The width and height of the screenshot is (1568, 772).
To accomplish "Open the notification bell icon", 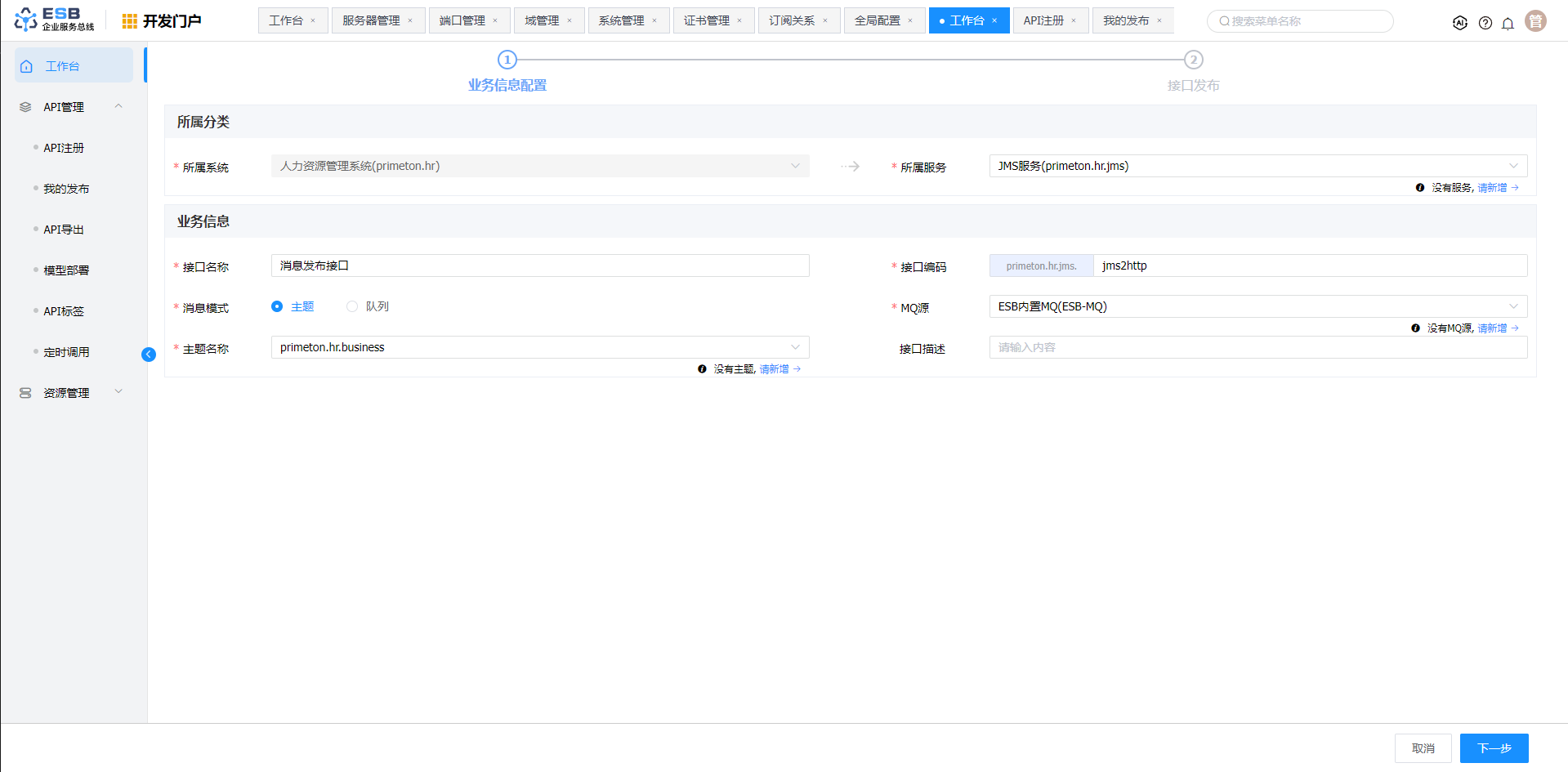I will coord(1508,23).
